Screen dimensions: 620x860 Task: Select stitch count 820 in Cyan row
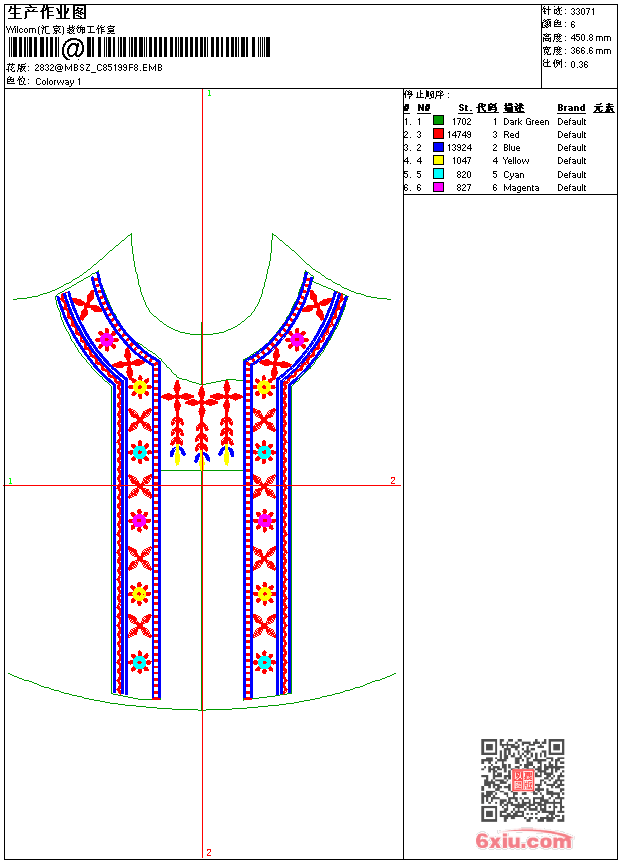tap(464, 174)
